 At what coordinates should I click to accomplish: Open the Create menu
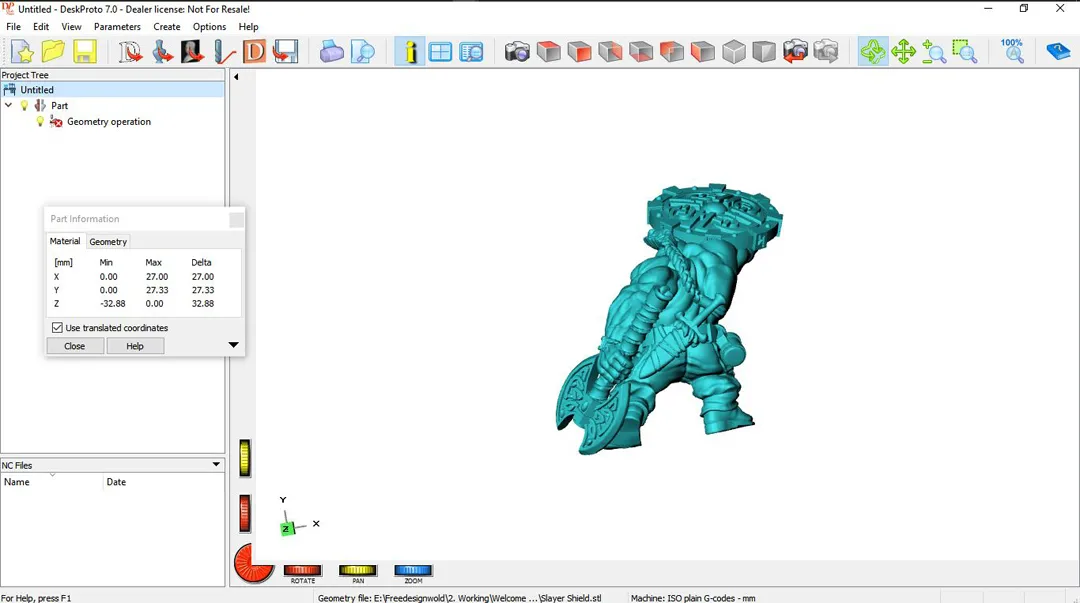pos(167,27)
